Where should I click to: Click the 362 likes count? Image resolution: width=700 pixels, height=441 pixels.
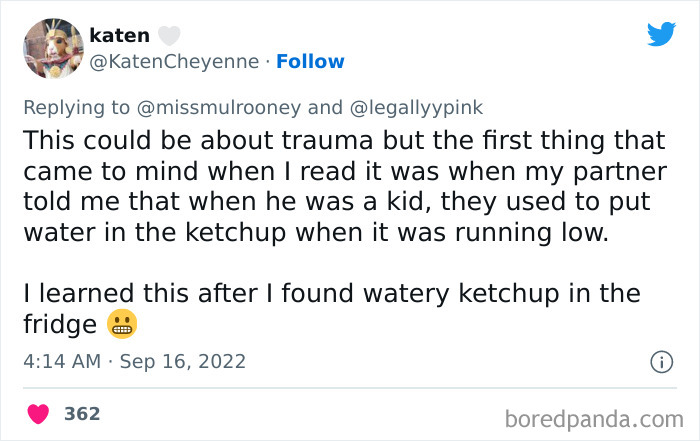coord(82,414)
